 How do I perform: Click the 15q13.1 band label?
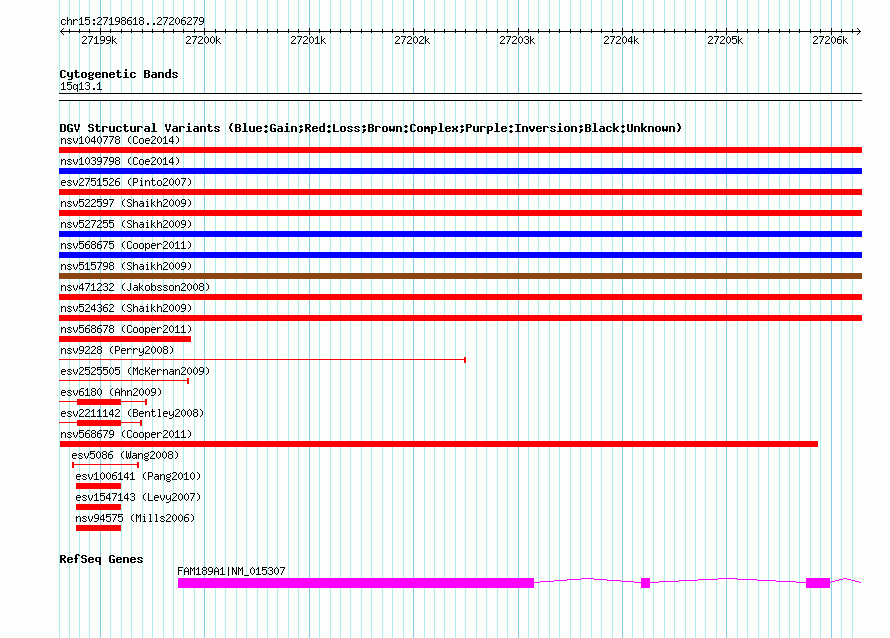[x=81, y=86]
